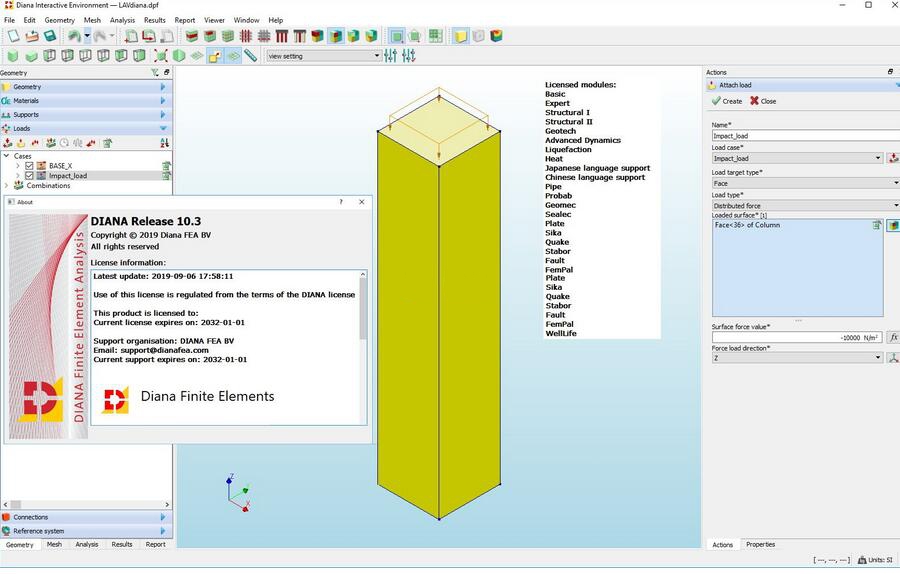Switch to the Properties tab
The height and width of the screenshot is (574, 900).
tap(761, 544)
